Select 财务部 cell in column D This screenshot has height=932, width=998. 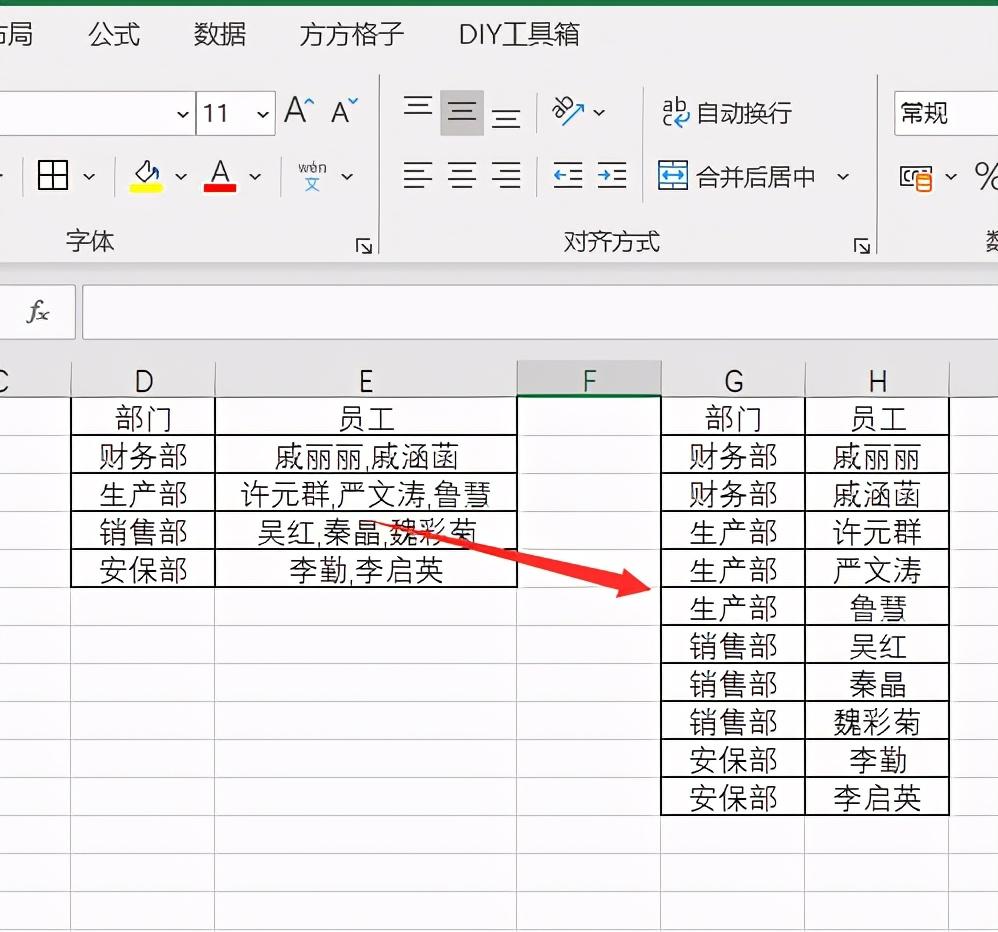coord(143,456)
